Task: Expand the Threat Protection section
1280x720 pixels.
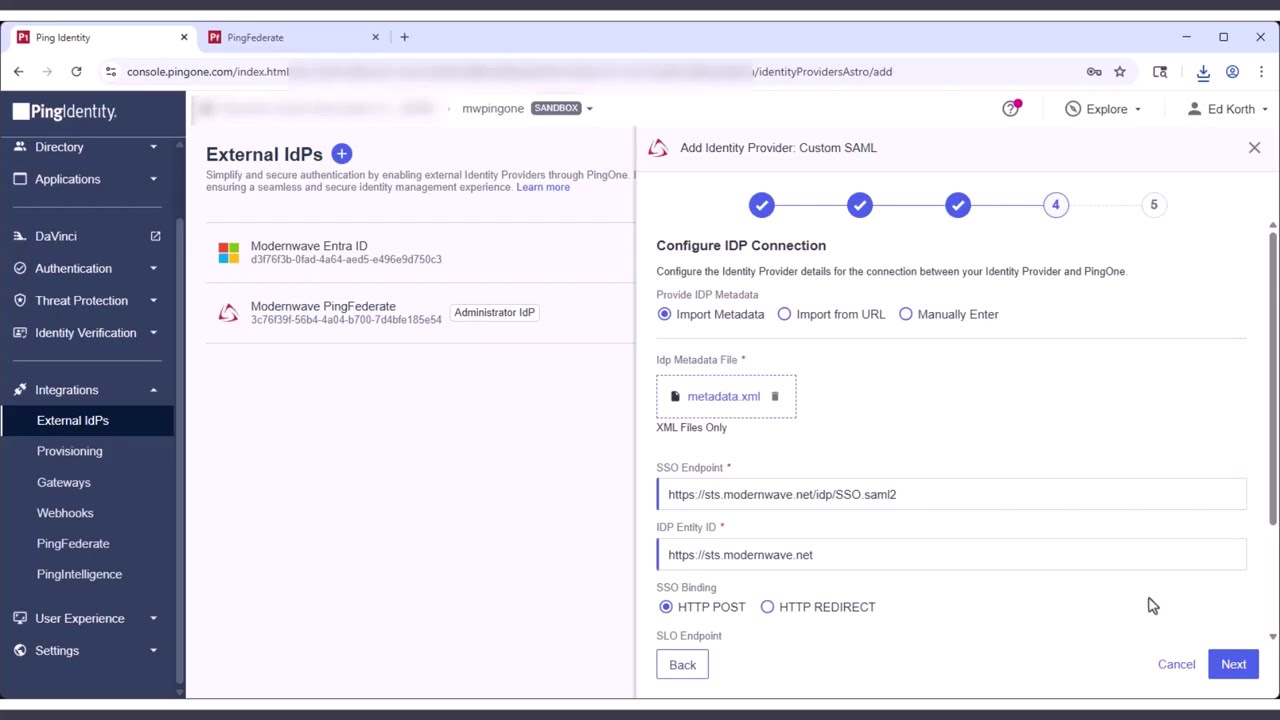Action: click(87, 300)
